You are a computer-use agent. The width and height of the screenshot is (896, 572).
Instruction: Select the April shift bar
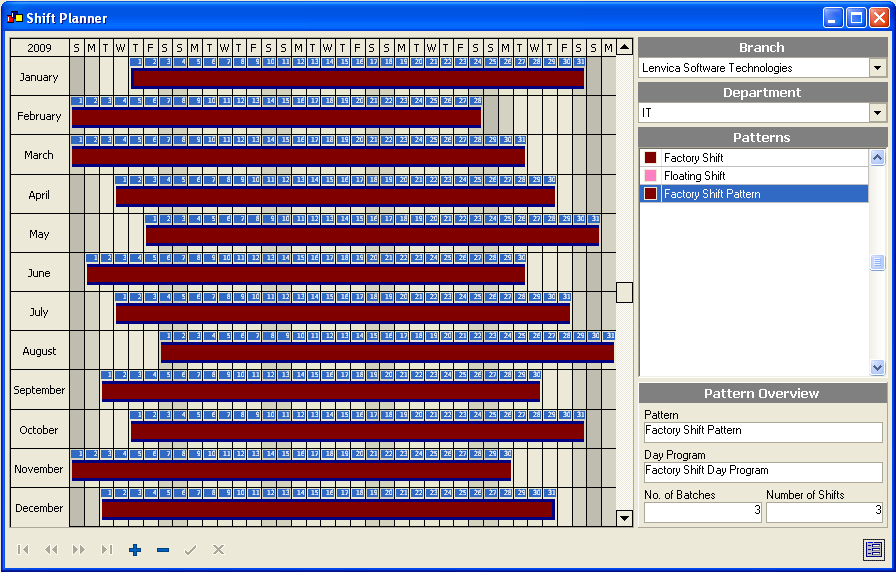coord(335,197)
